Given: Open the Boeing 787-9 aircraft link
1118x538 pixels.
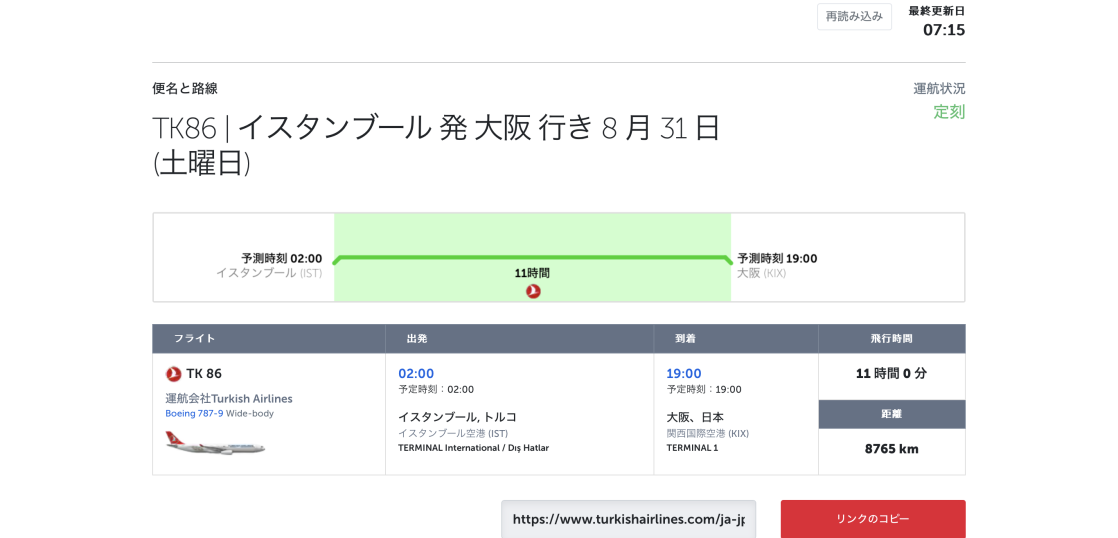Looking at the screenshot, I should [194, 413].
